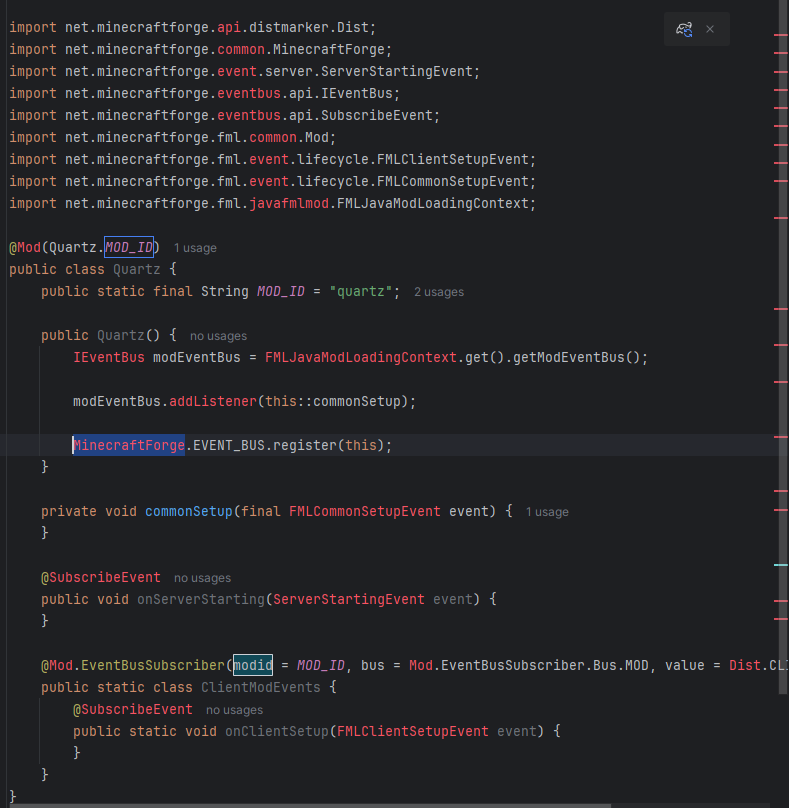Open the '2 usages' hint for MOD_ID field

pos(439,292)
